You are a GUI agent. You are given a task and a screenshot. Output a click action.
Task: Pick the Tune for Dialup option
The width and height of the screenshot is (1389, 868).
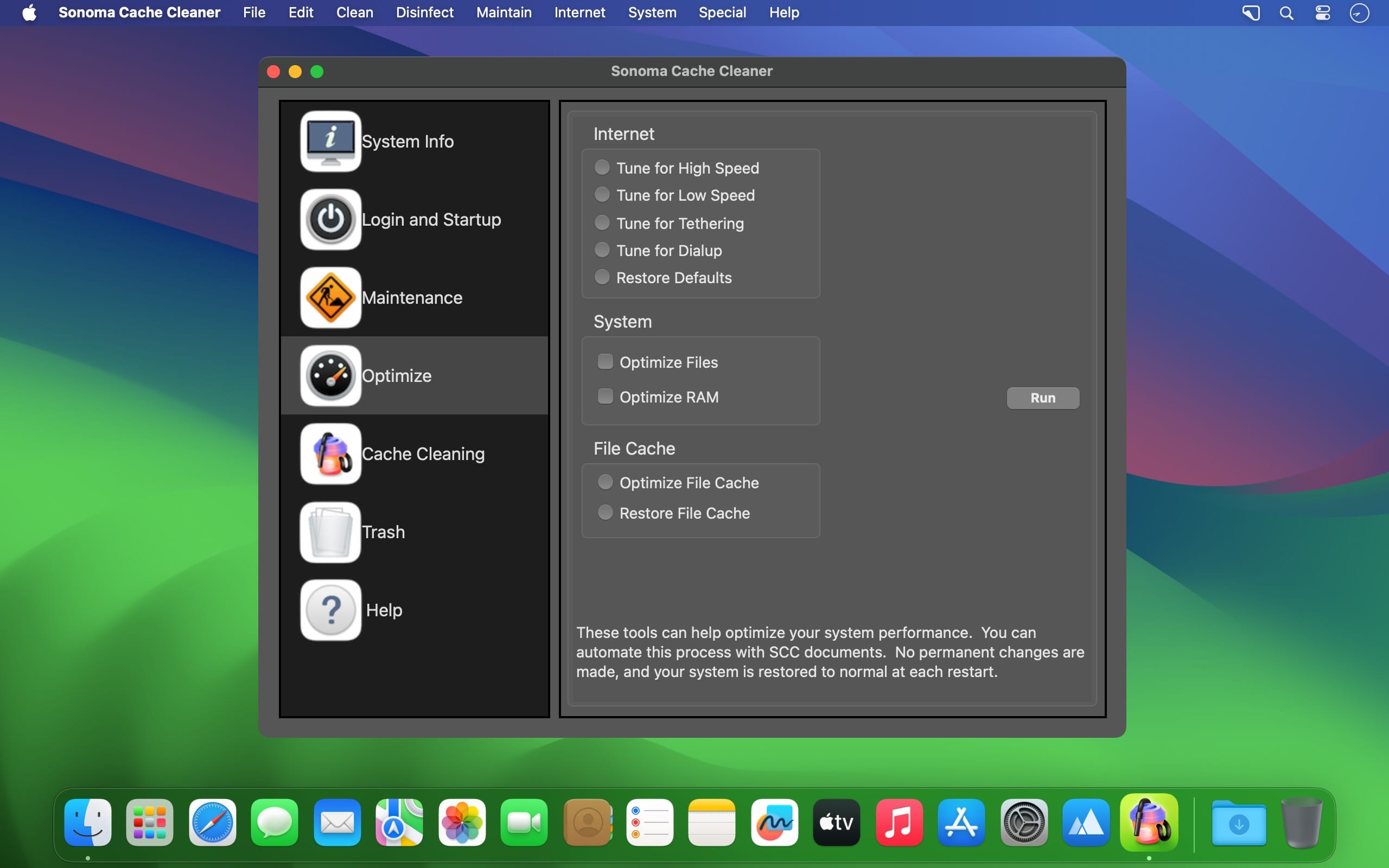[602, 250]
